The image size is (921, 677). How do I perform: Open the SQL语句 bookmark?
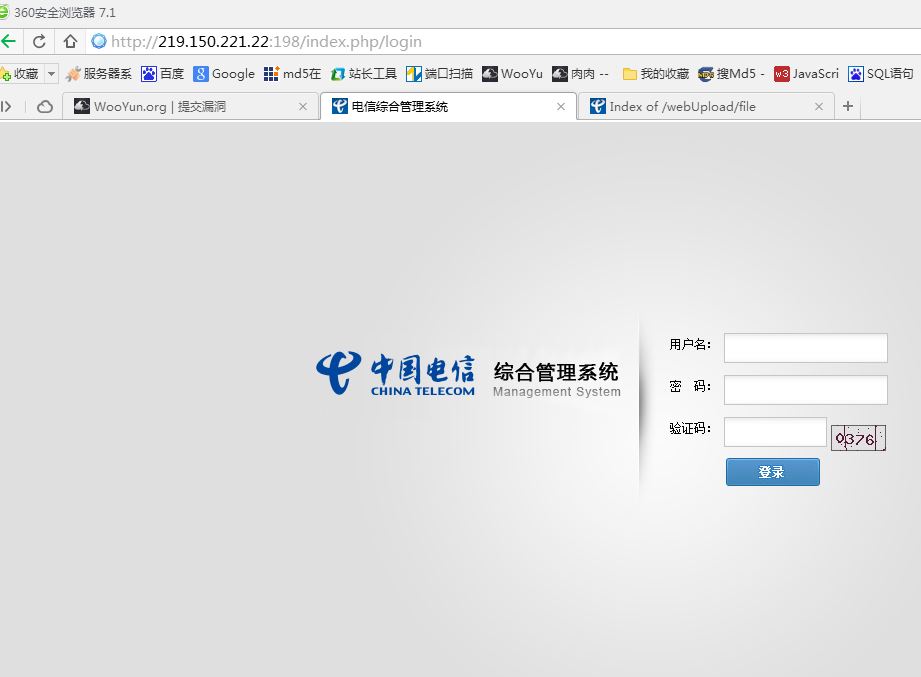coord(881,74)
